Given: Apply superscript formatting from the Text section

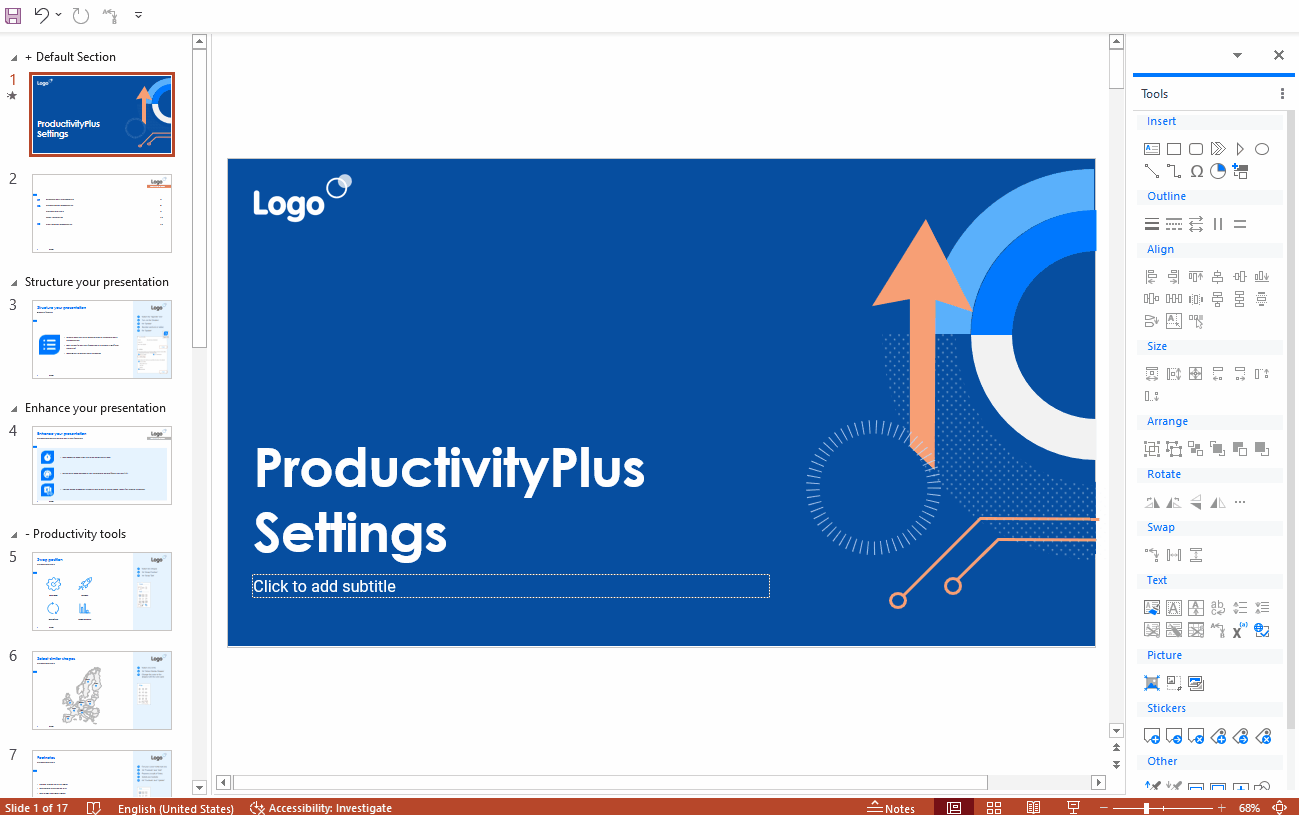Looking at the screenshot, I should coord(1238,630).
